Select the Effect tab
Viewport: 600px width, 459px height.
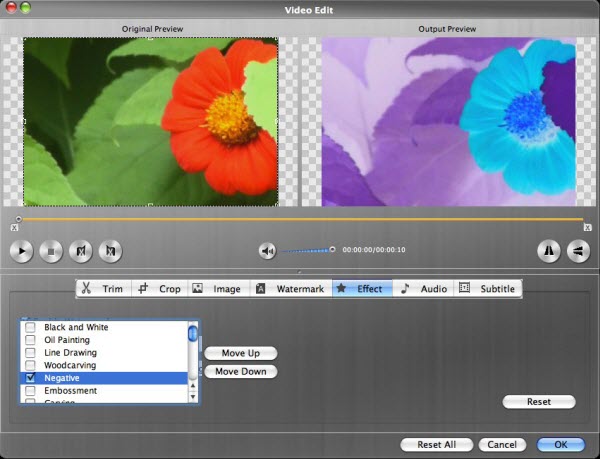(362, 288)
